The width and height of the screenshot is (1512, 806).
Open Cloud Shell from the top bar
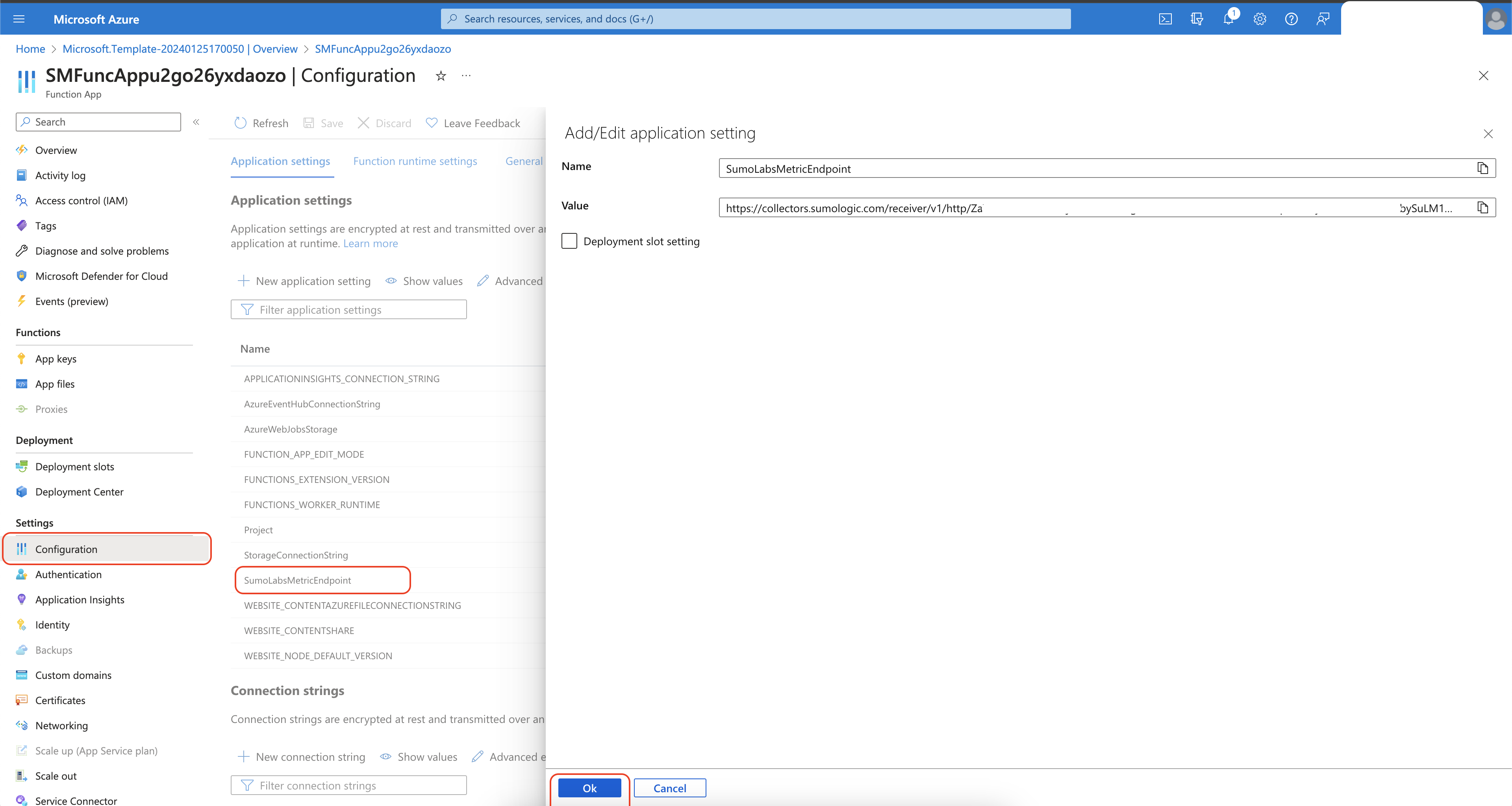[1165, 18]
